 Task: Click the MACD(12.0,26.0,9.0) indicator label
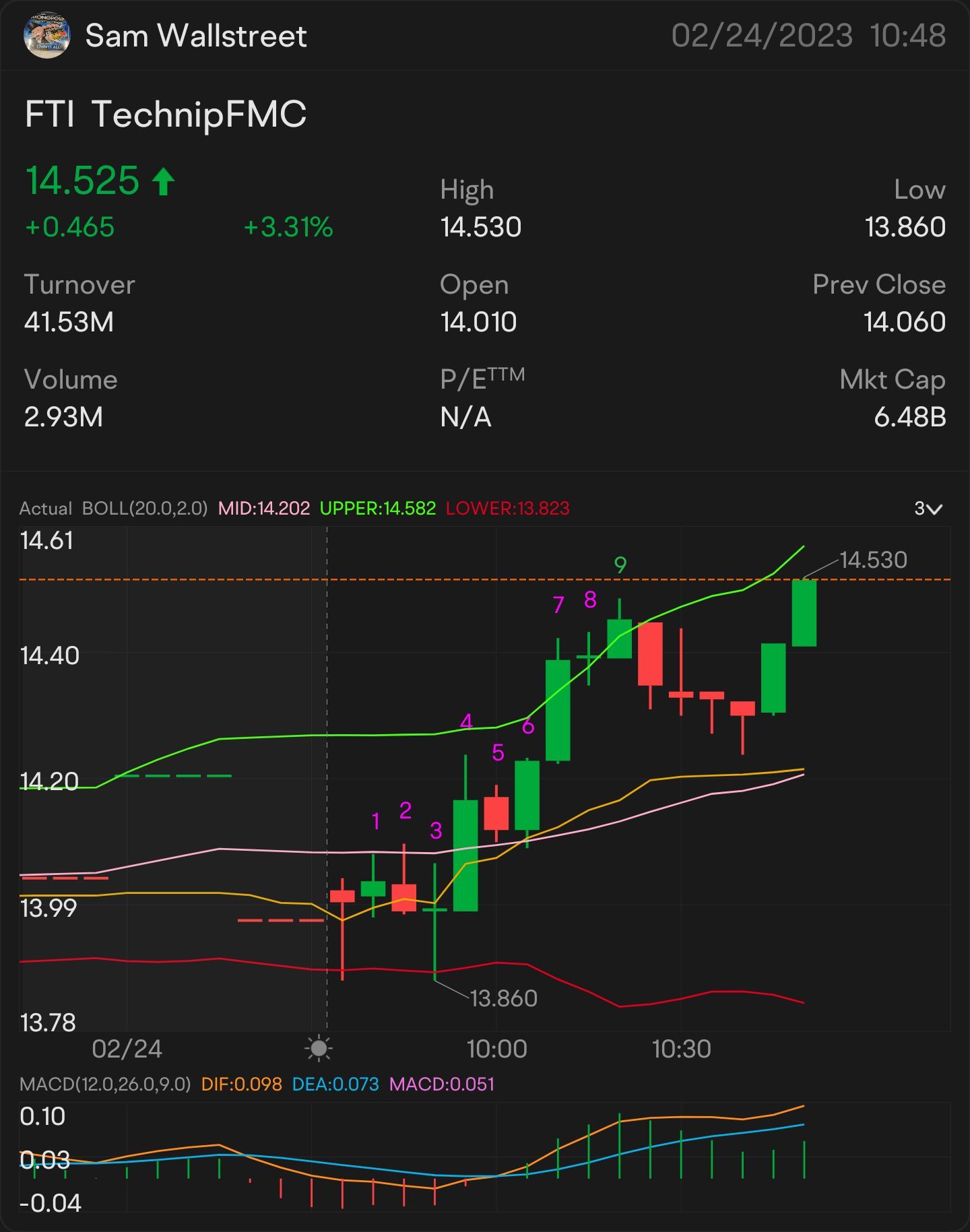pos(105,1084)
